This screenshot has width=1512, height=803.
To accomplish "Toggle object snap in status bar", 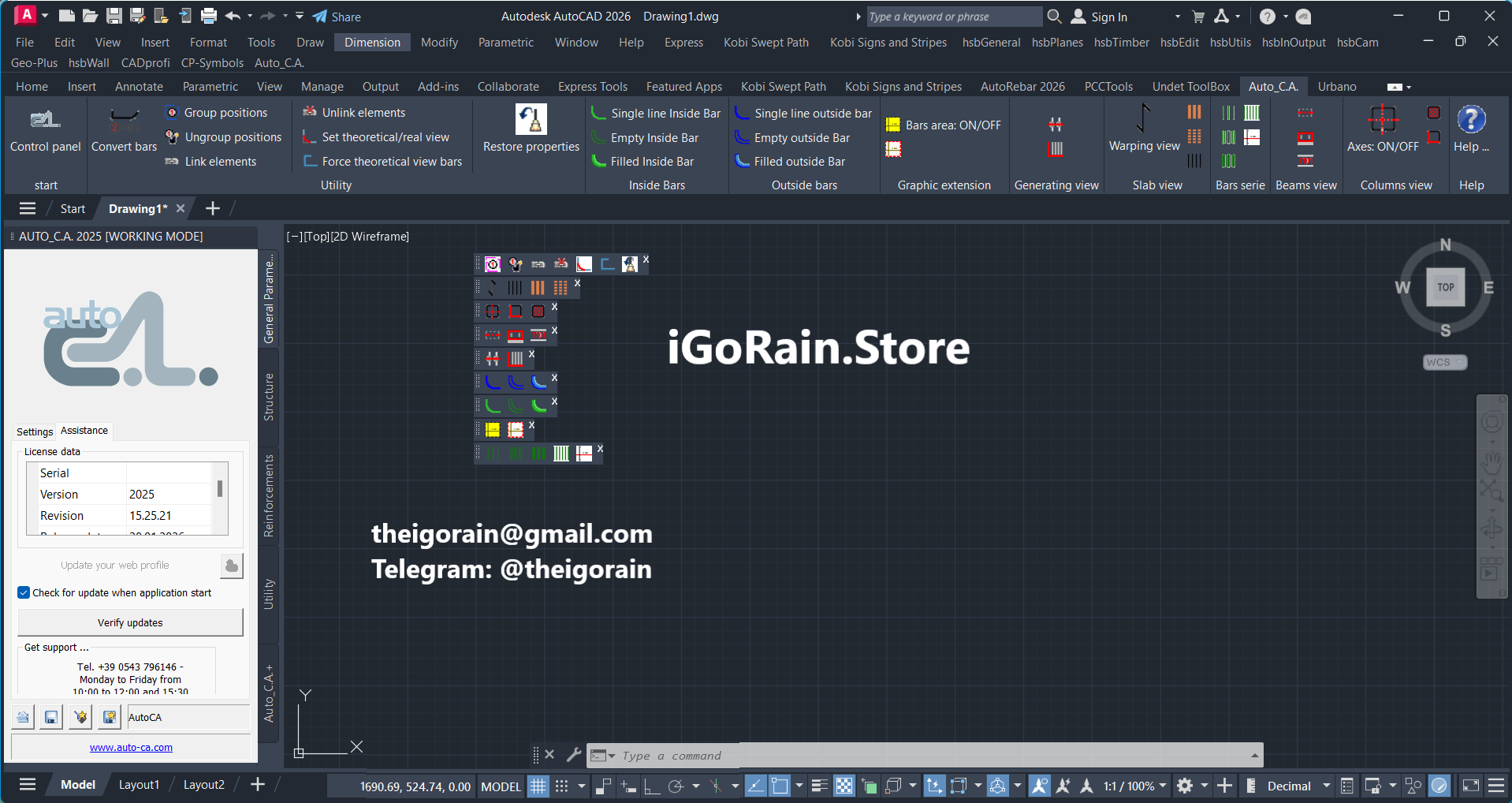I will pyautogui.click(x=779, y=786).
